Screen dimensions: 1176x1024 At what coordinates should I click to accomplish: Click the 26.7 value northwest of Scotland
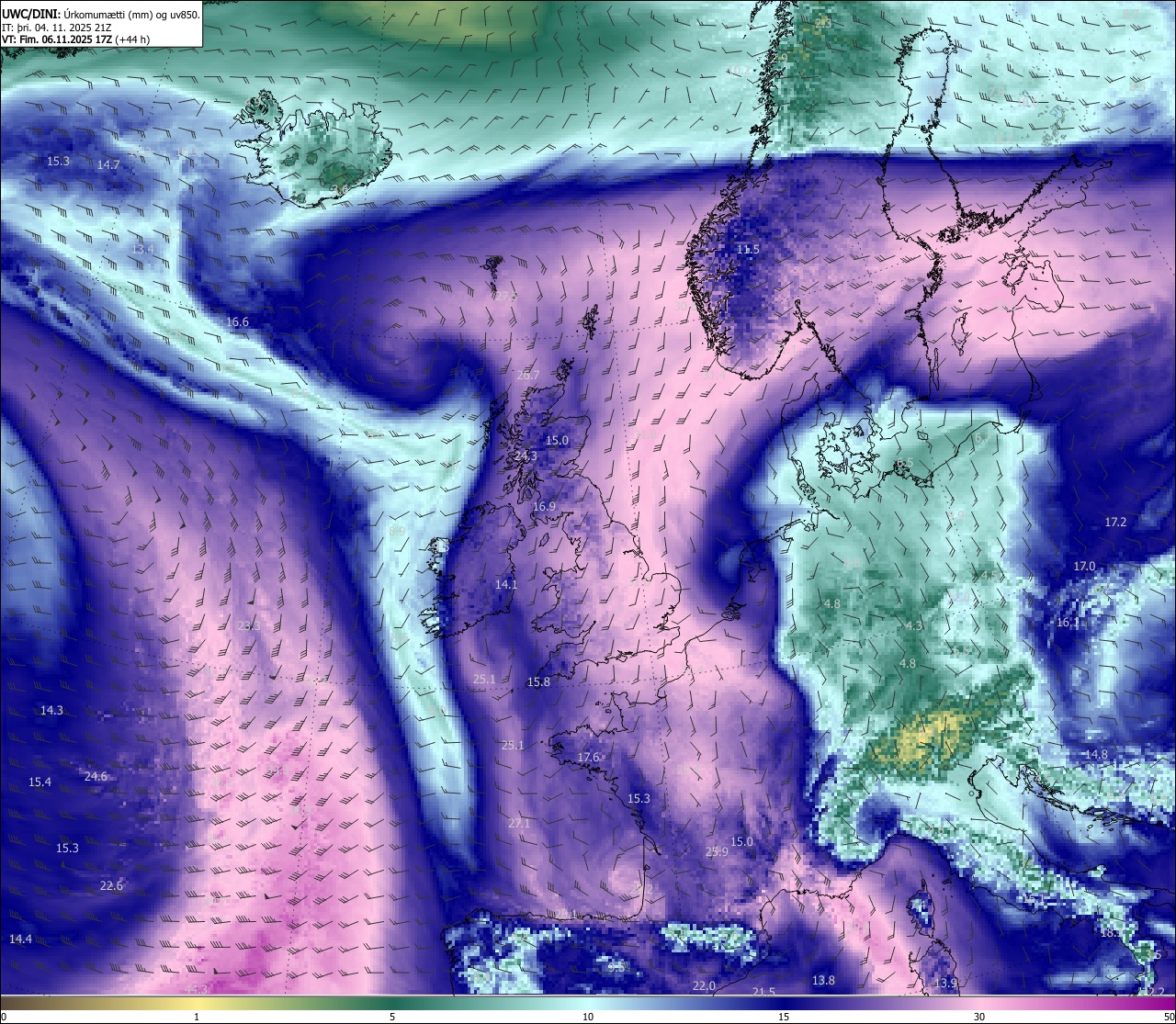point(528,376)
